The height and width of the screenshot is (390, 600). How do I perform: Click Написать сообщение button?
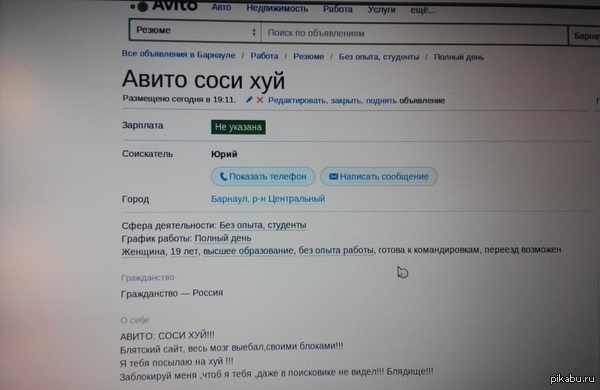click(x=379, y=176)
